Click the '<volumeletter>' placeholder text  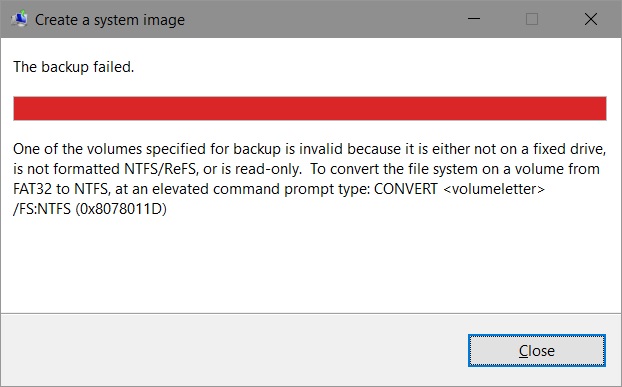pyautogui.click(x=494, y=189)
